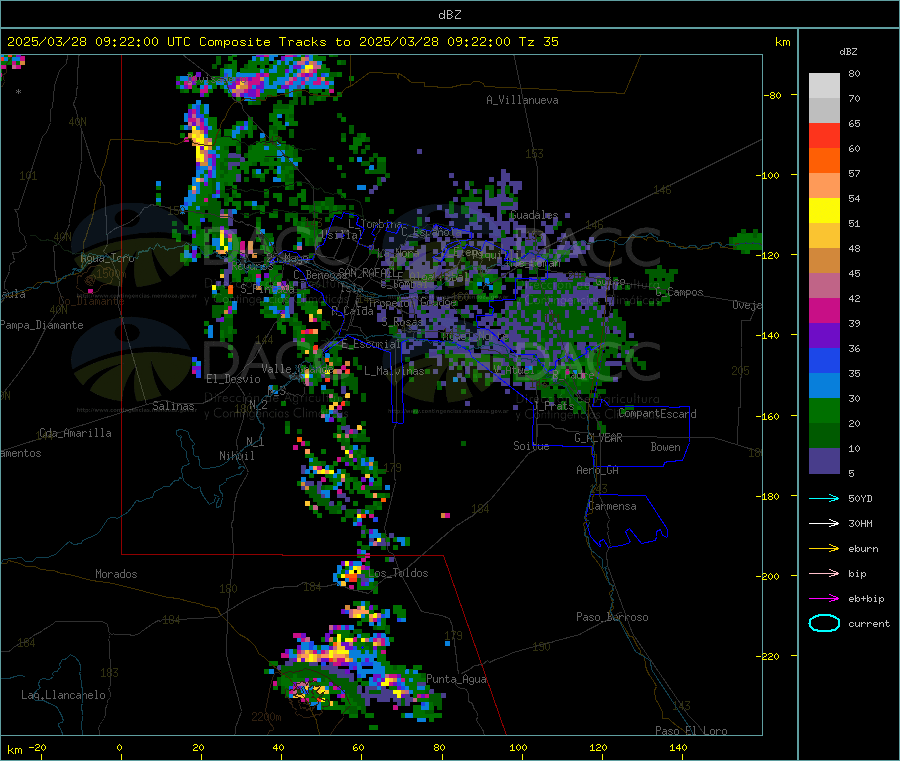Click the 'A_Villanueva' map label
Viewport: 900px width, 761px height.
click(x=522, y=100)
